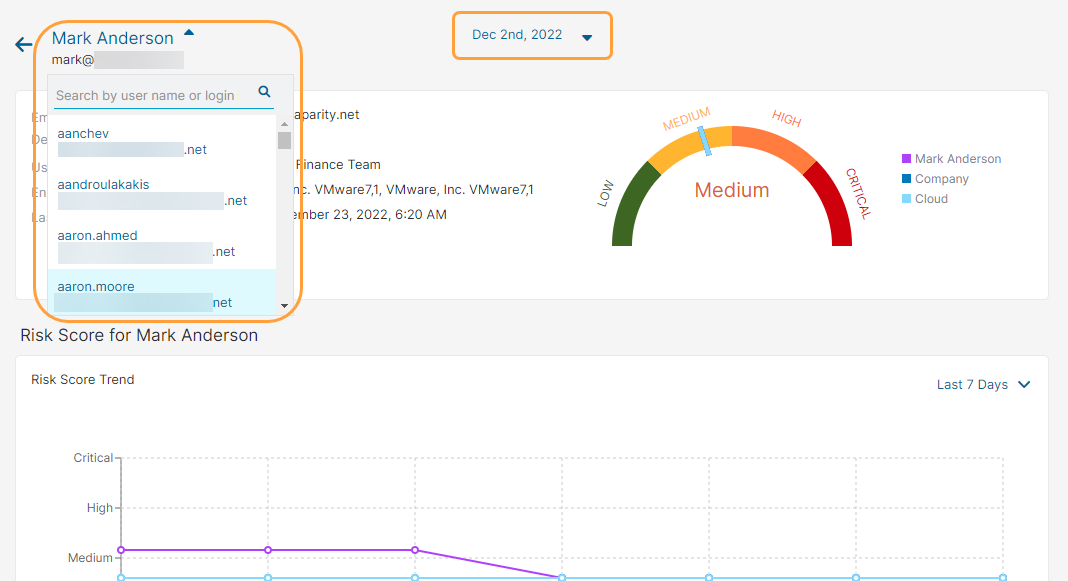Screen dimensions: 1068x581
Task: Click a data point on the purple trend line
Action: click(267, 549)
